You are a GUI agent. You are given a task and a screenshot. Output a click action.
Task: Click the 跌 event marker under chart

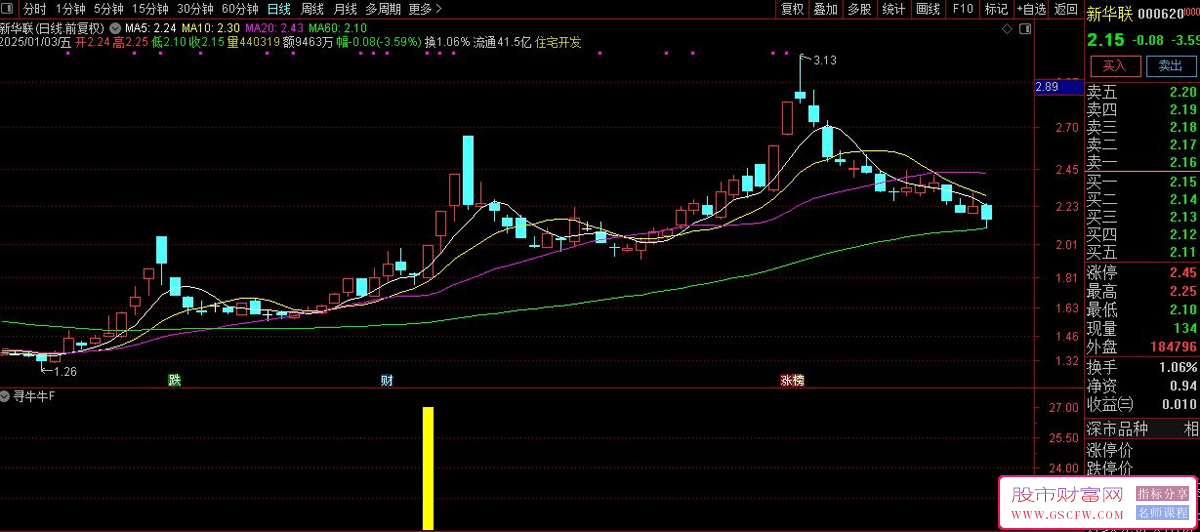pos(175,380)
